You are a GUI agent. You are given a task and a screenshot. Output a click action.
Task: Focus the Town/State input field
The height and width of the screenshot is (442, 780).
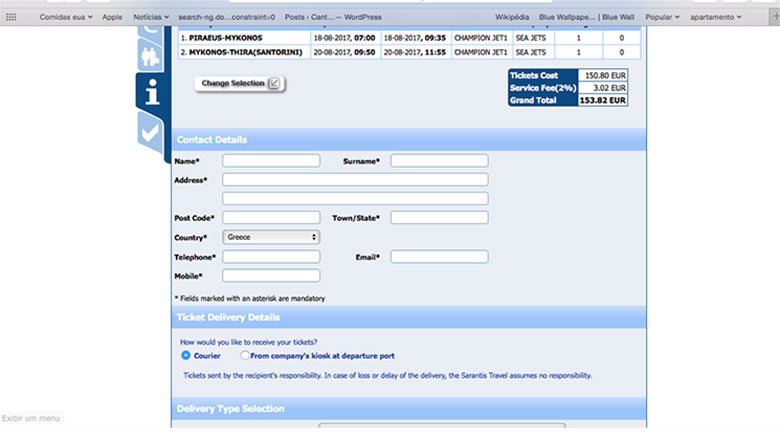439,217
